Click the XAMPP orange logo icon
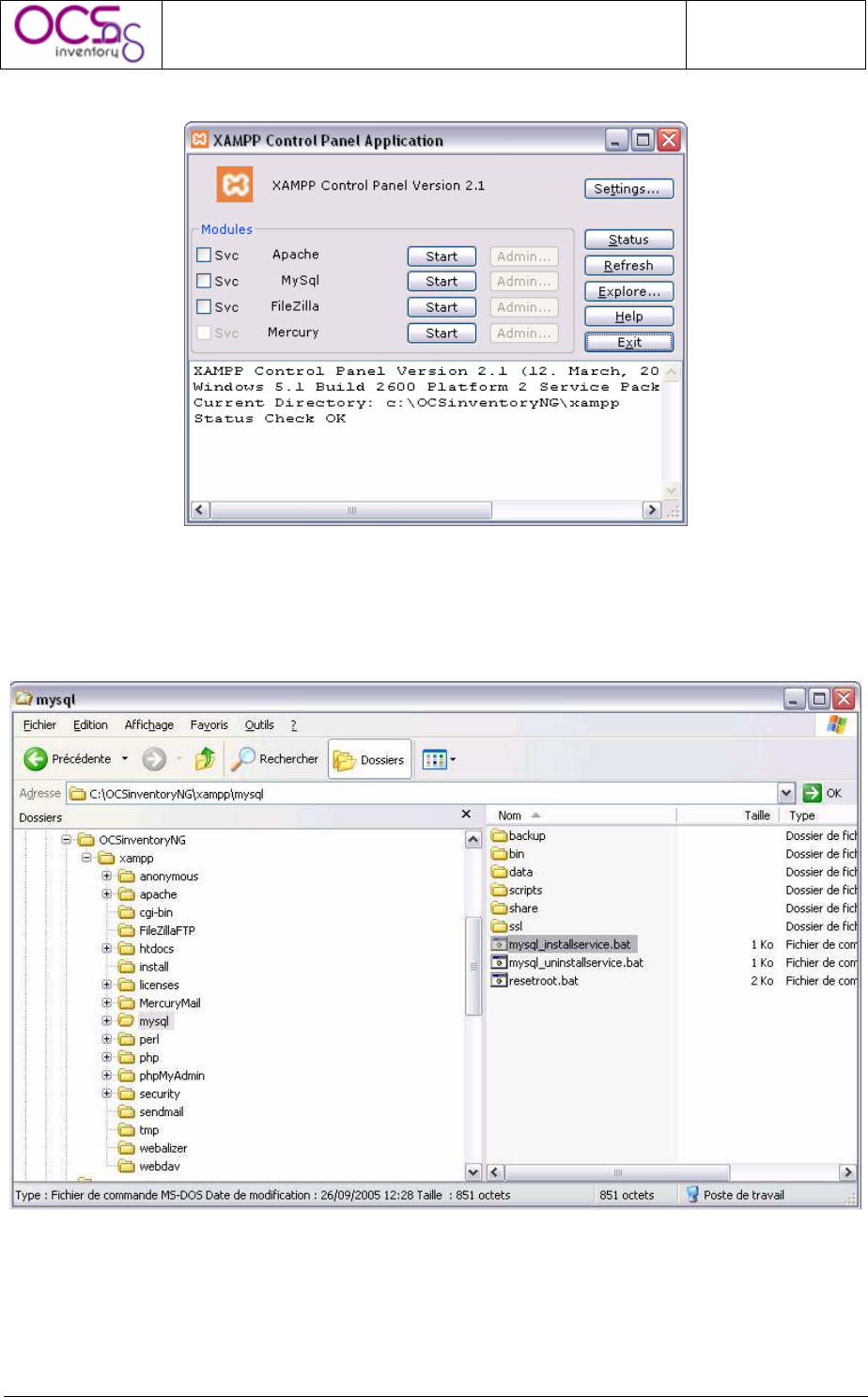This screenshot has height=1397, width=868. click(x=235, y=184)
